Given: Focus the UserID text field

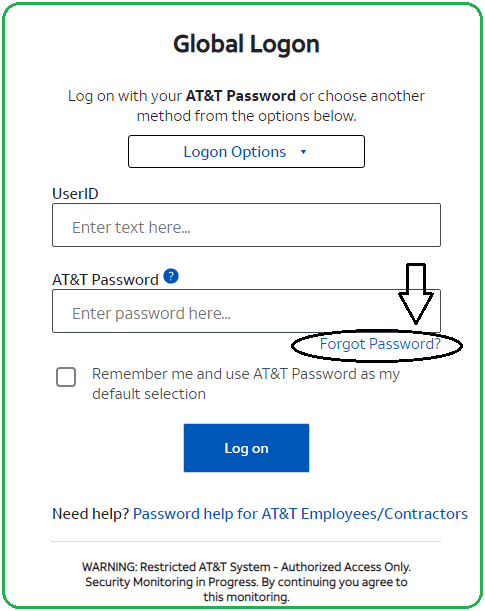Looking at the screenshot, I should pos(246,225).
